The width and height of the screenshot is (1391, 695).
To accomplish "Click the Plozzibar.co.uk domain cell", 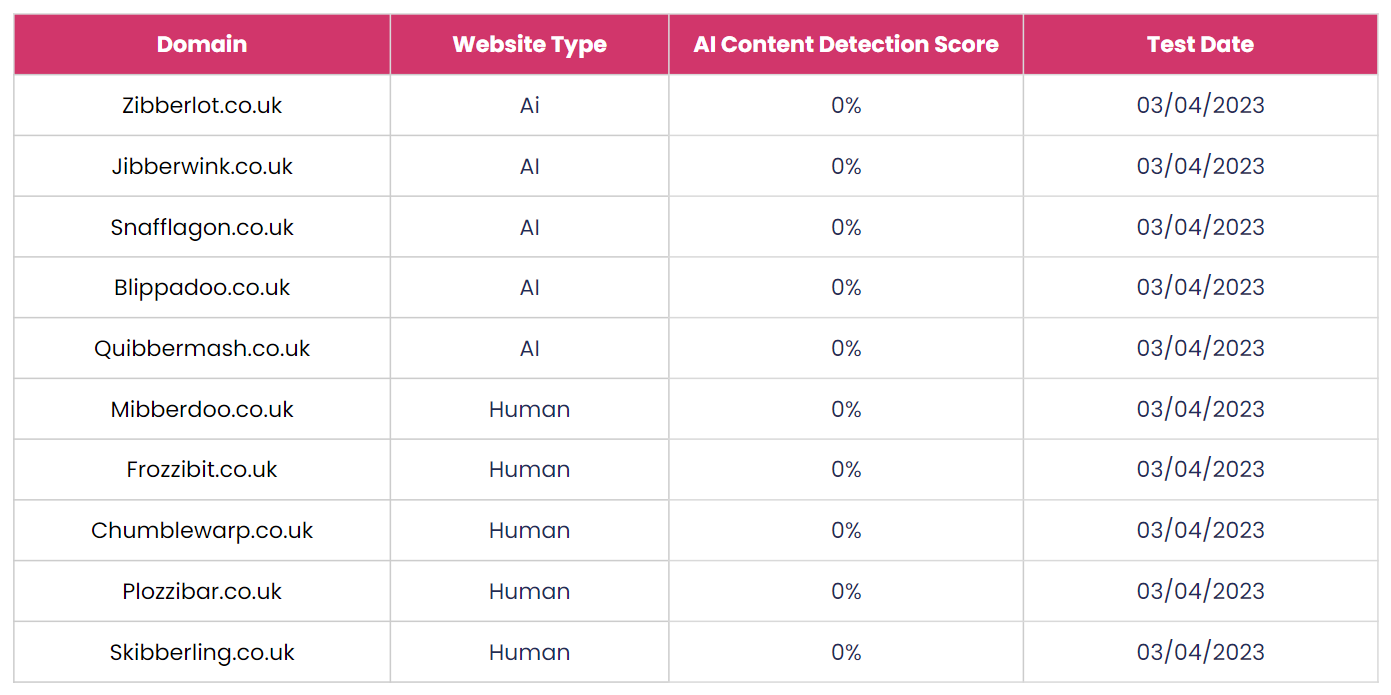I will (202, 591).
